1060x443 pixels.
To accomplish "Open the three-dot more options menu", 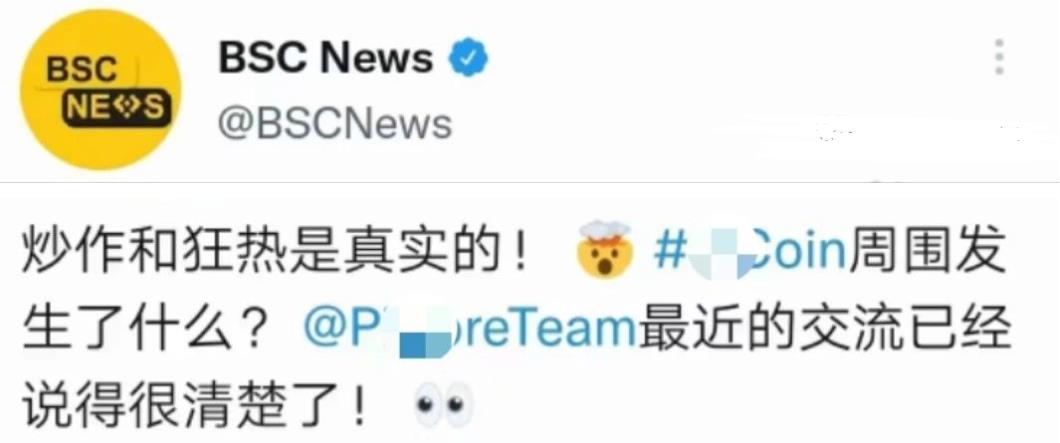I will [x=999, y=57].
